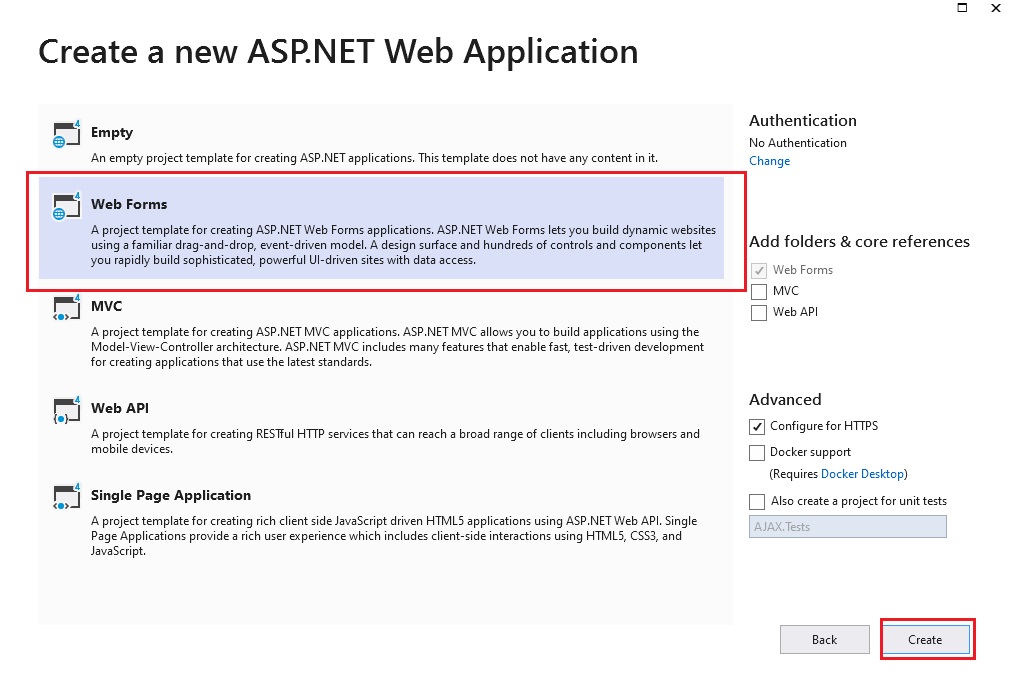
Task: Click the MVC template icon
Action: 67,308
